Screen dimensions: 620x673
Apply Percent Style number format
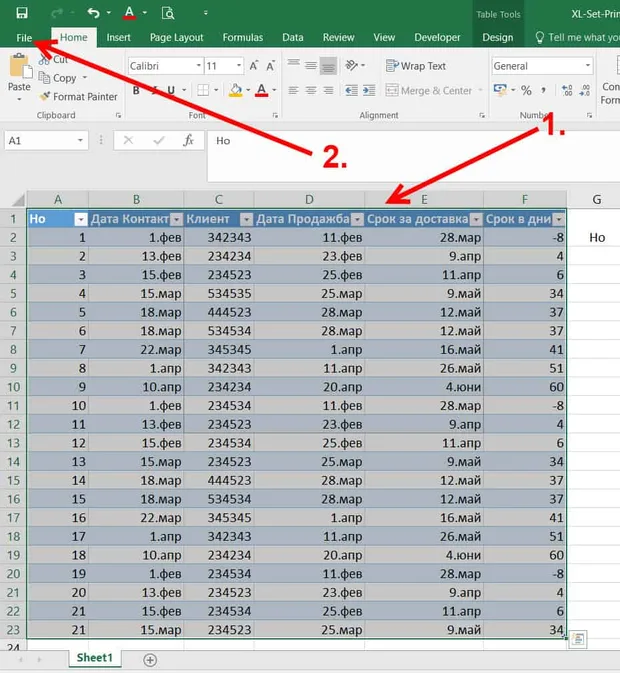click(526, 90)
